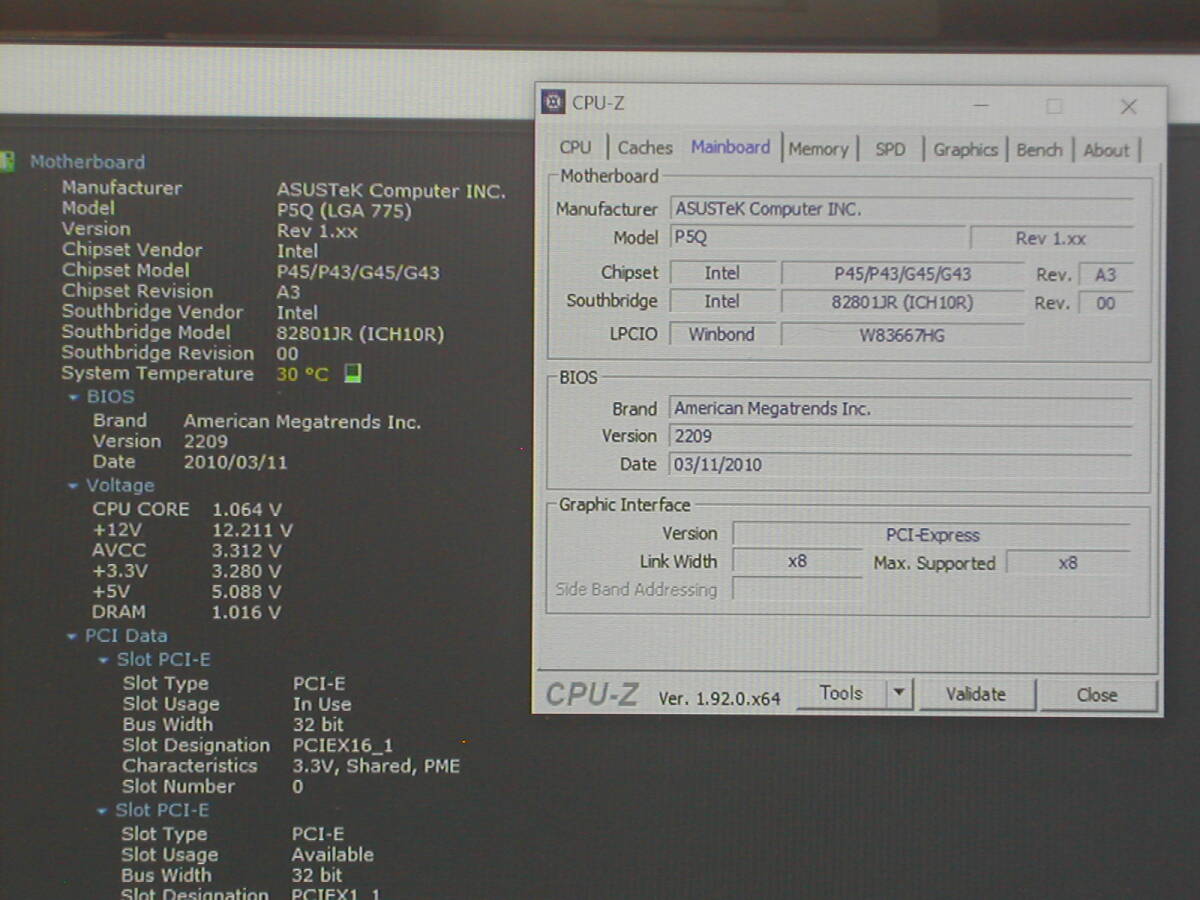Image resolution: width=1200 pixels, height=900 pixels.
Task: Collapse the second Slot PCI-E node
Action: pyautogui.click(x=103, y=811)
